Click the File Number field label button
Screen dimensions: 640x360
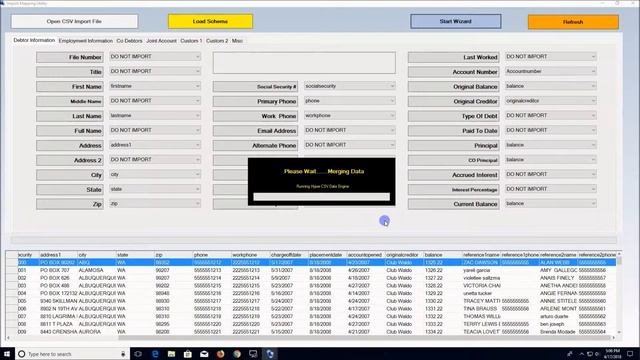tap(70, 57)
